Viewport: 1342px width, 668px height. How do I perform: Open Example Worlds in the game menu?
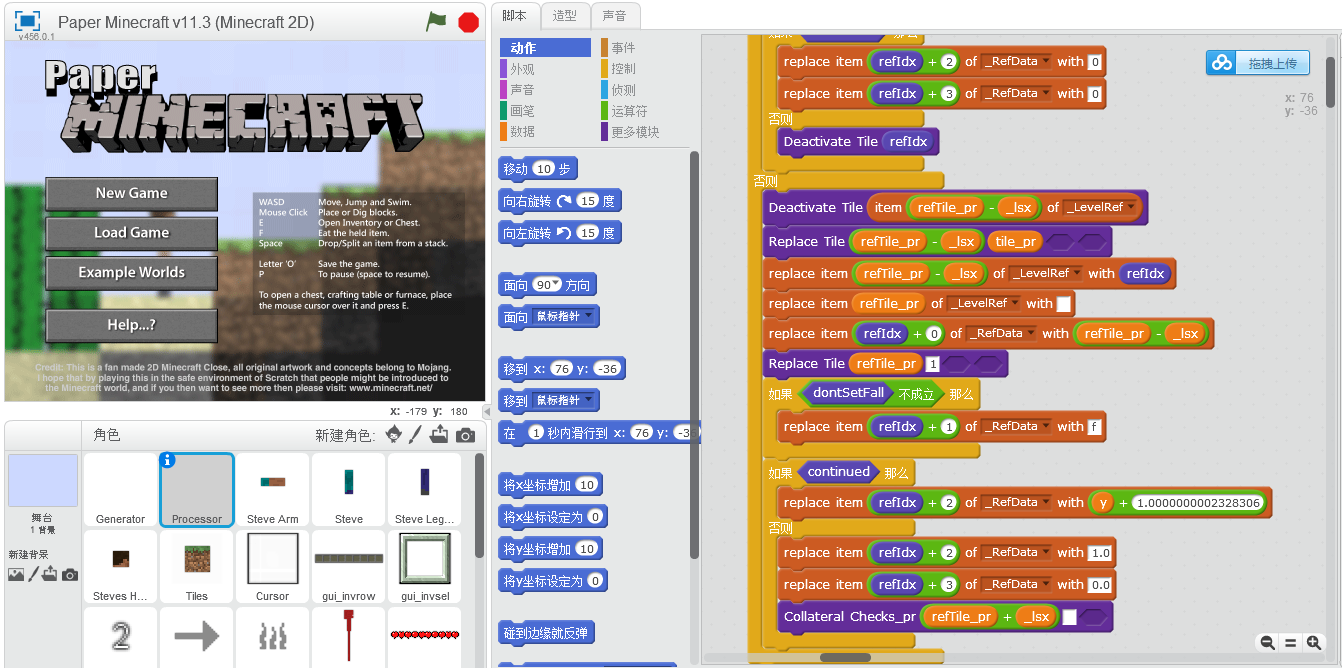pyautogui.click(x=131, y=273)
